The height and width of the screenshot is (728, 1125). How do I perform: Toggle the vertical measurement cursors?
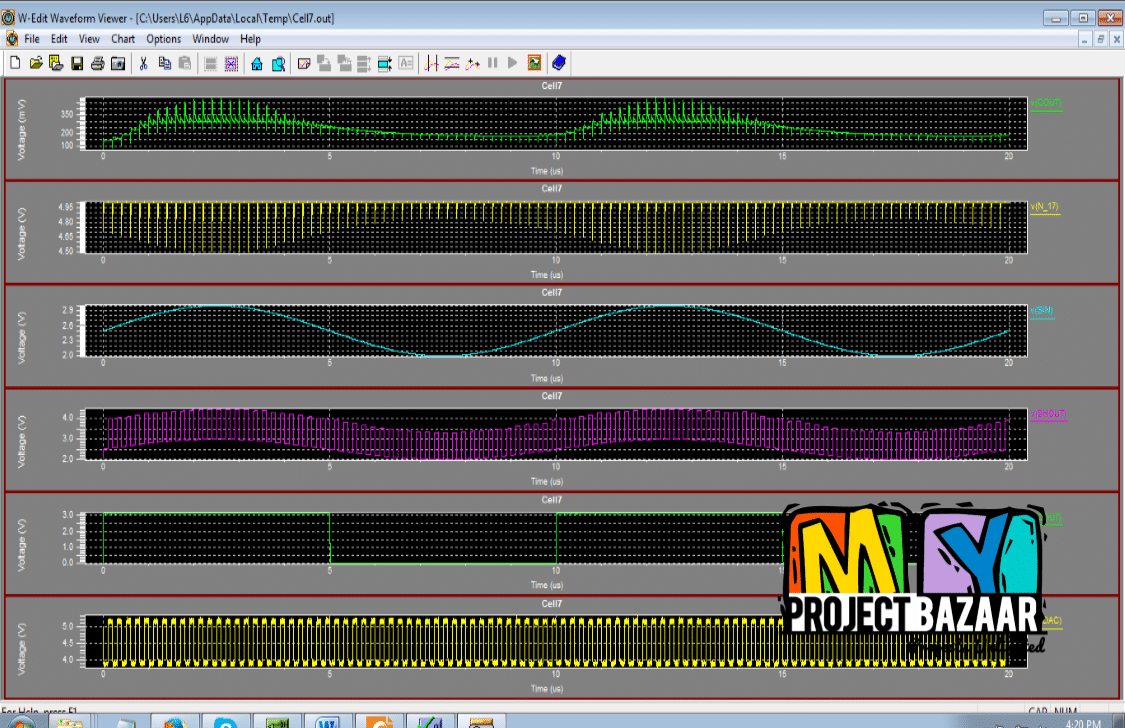(x=432, y=63)
